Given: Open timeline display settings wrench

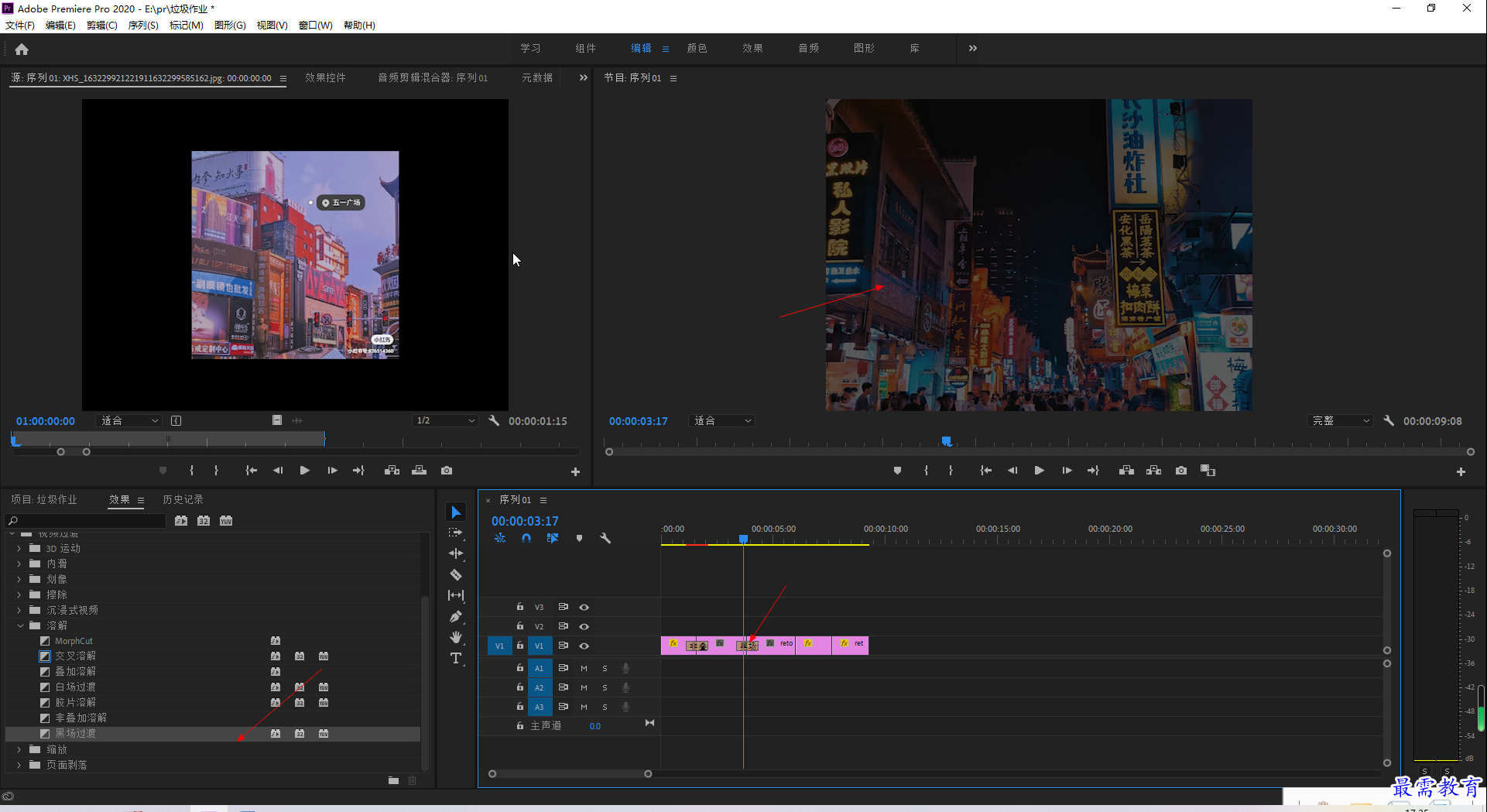Looking at the screenshot, I should point(605,538).
